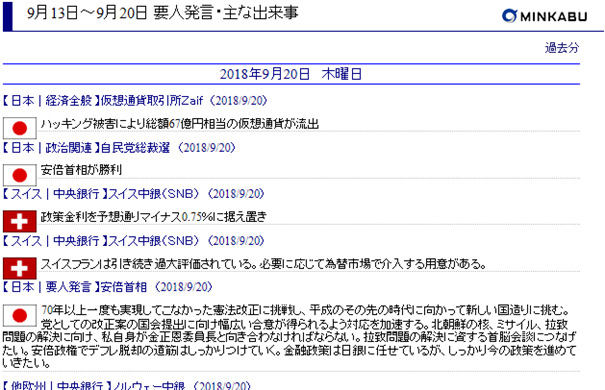This screenshot has height=390, width=605.
Task: Click Swiss flag beside policy rate news
Action: coord(20,221)
